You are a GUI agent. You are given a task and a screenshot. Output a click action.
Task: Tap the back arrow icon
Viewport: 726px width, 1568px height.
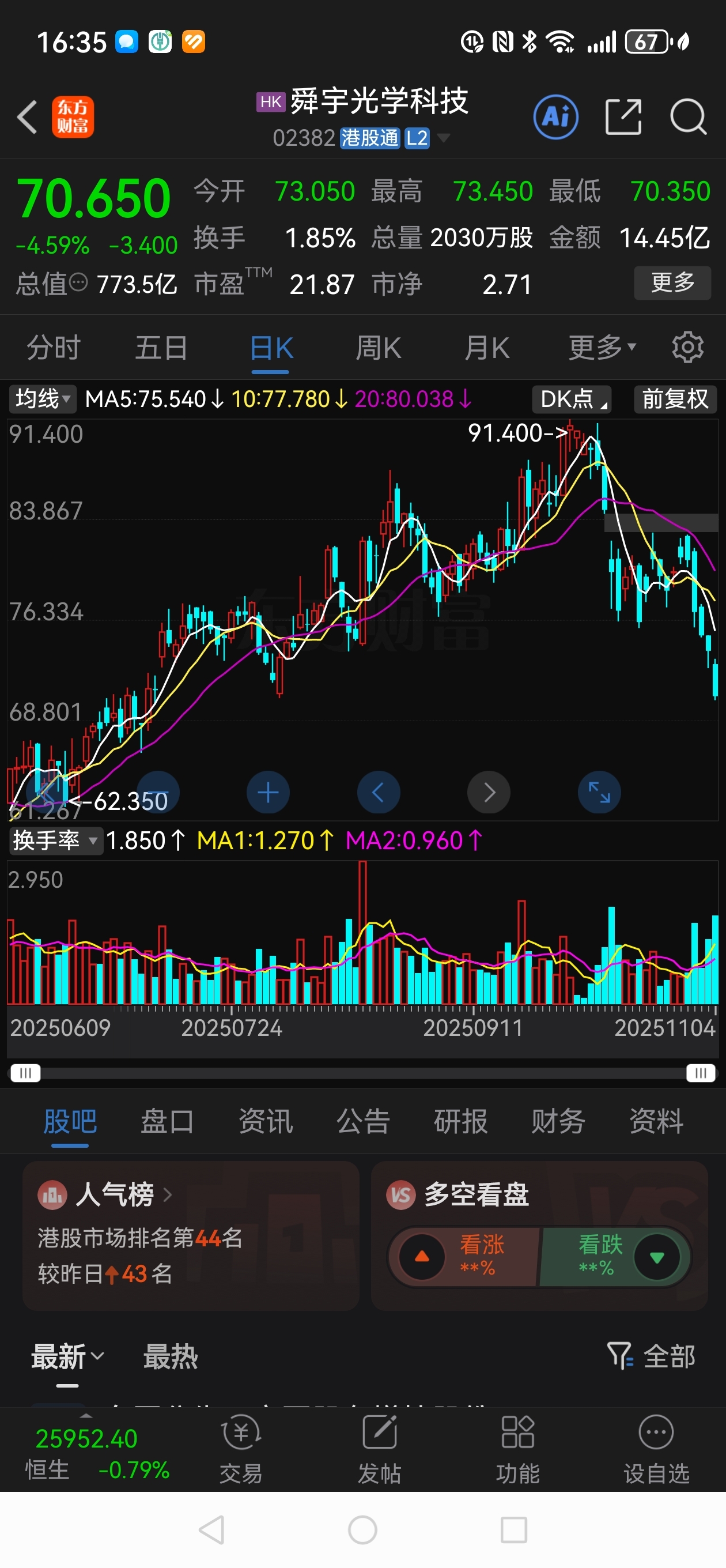point(28,117)
